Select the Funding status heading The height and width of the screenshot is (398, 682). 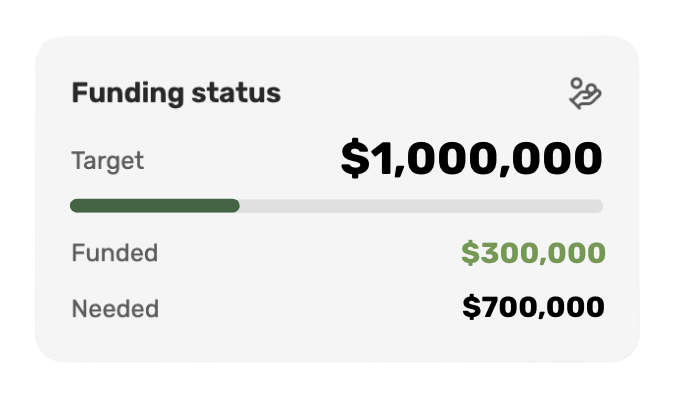click(x=176, y=93)
